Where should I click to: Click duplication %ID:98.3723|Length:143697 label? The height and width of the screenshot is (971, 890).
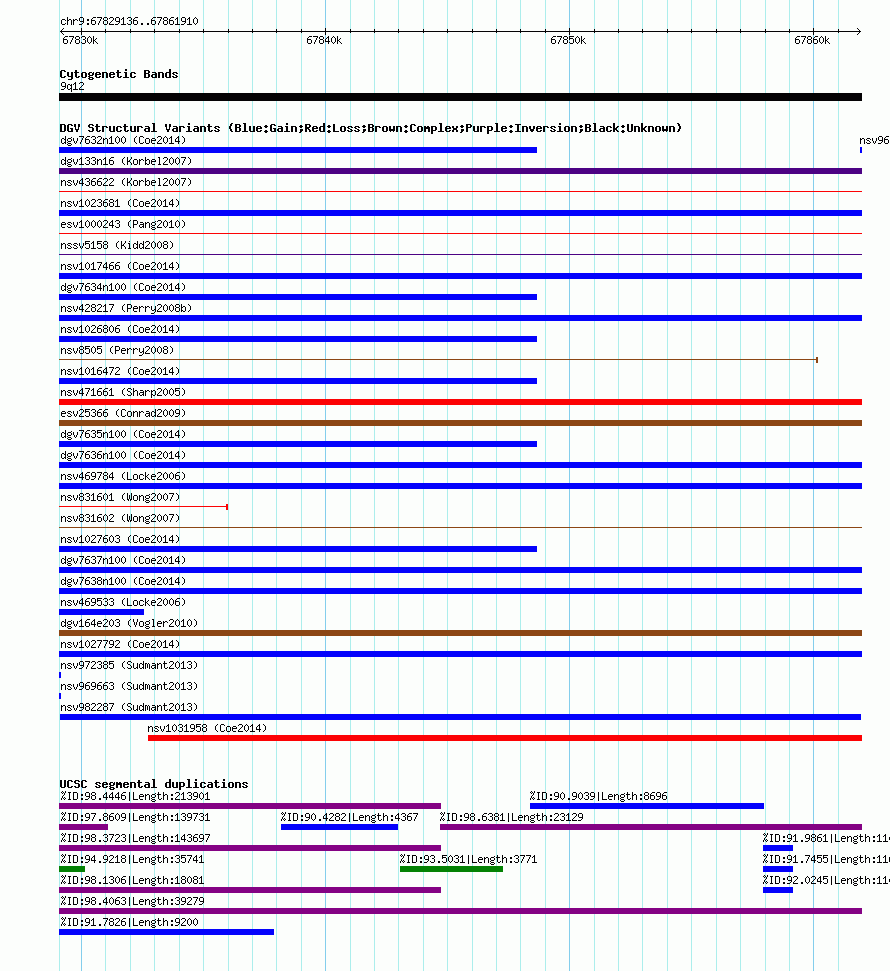pos(135,840)
